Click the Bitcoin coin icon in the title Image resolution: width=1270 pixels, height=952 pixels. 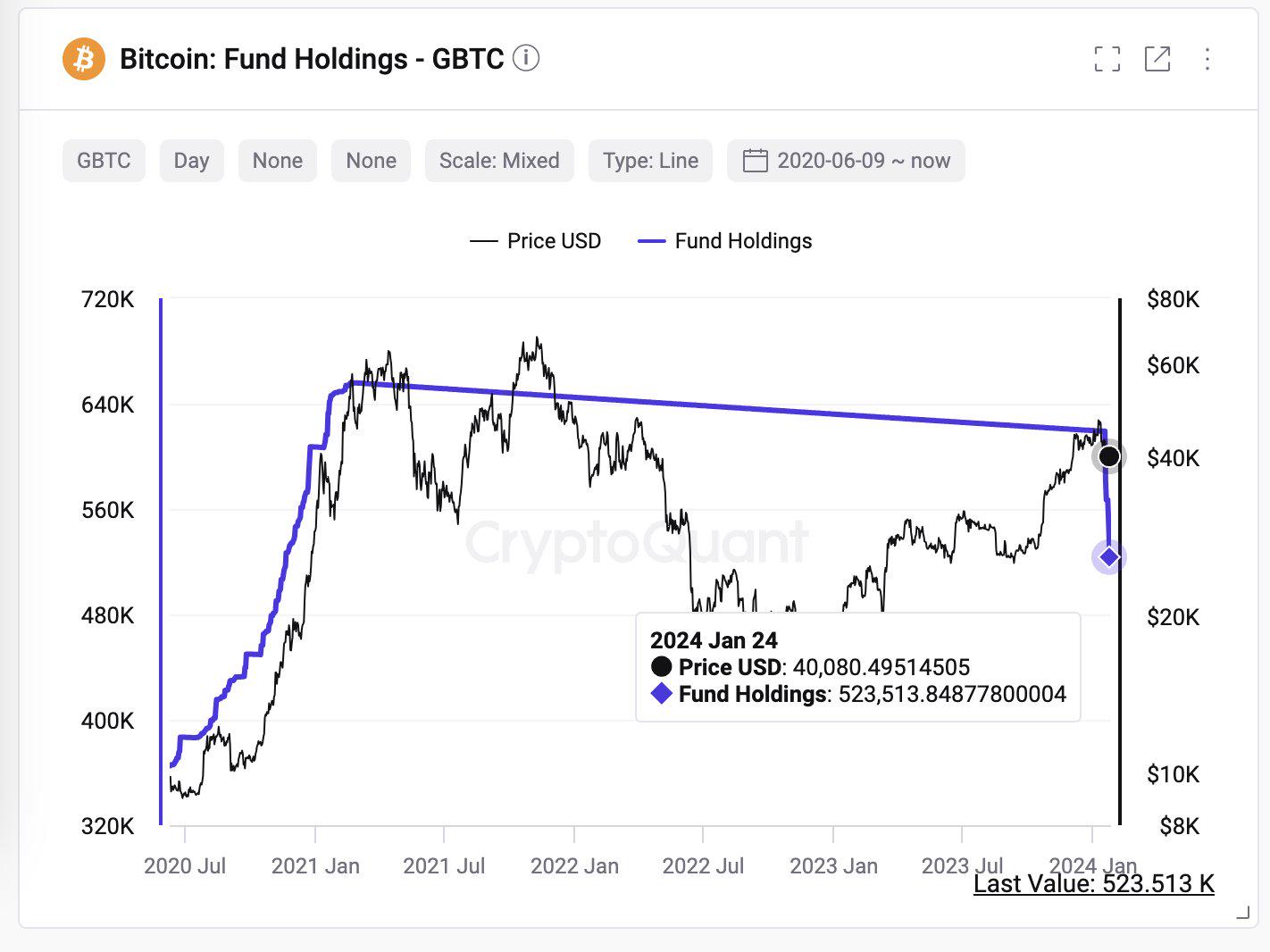pyautogui.click(x=82, y=59)
